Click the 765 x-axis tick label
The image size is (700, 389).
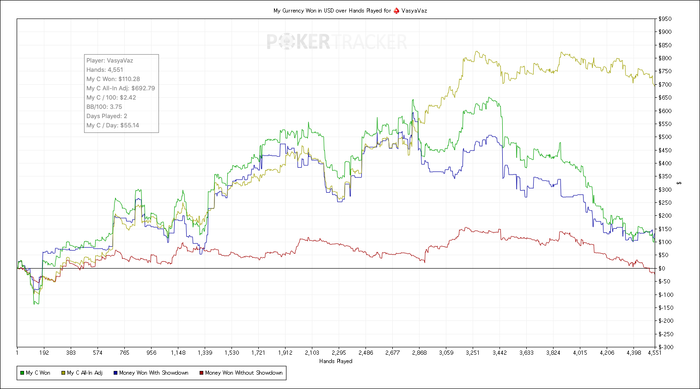coord(124,353)
